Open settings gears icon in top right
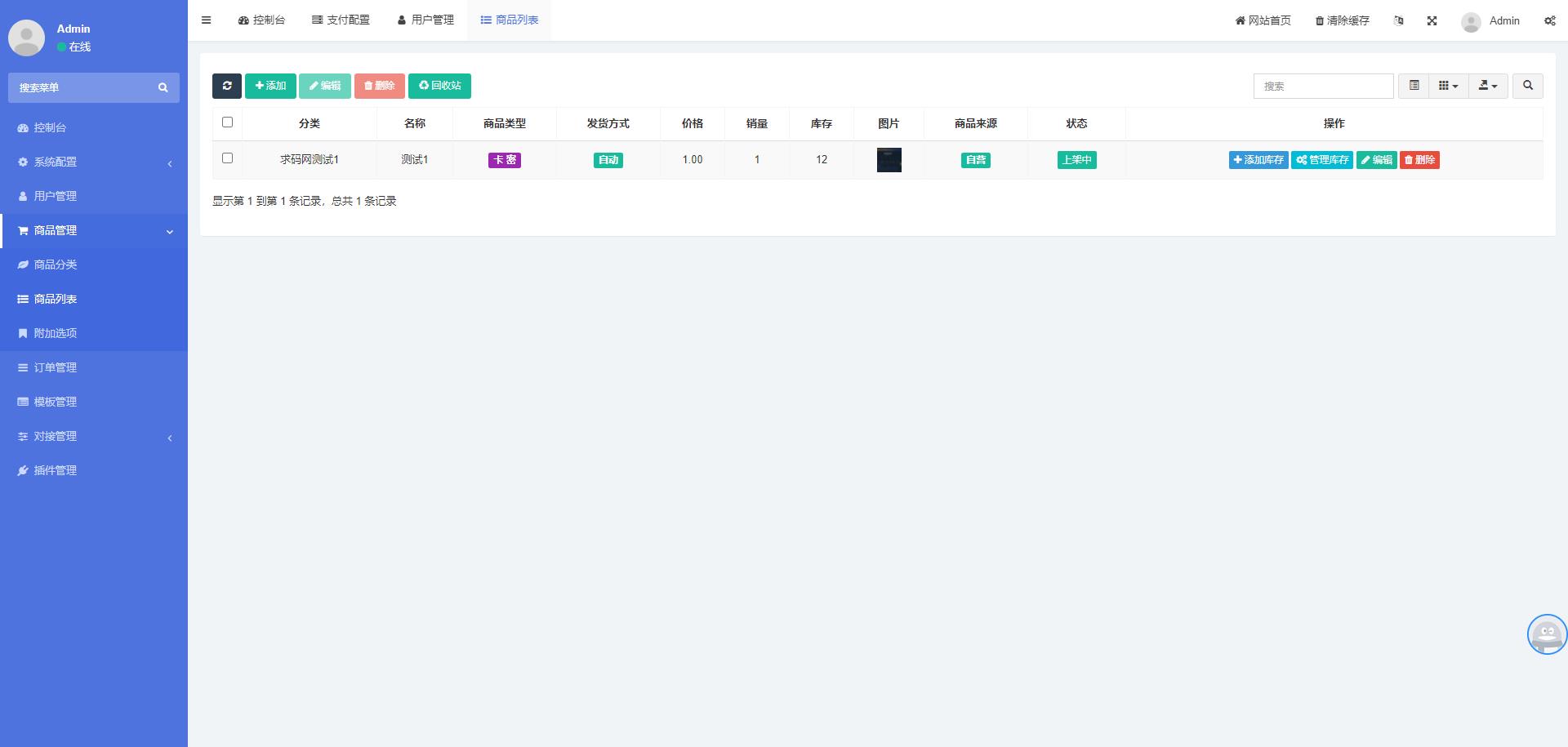This screenshot has width=1568, height=747. coord(1549,20)
